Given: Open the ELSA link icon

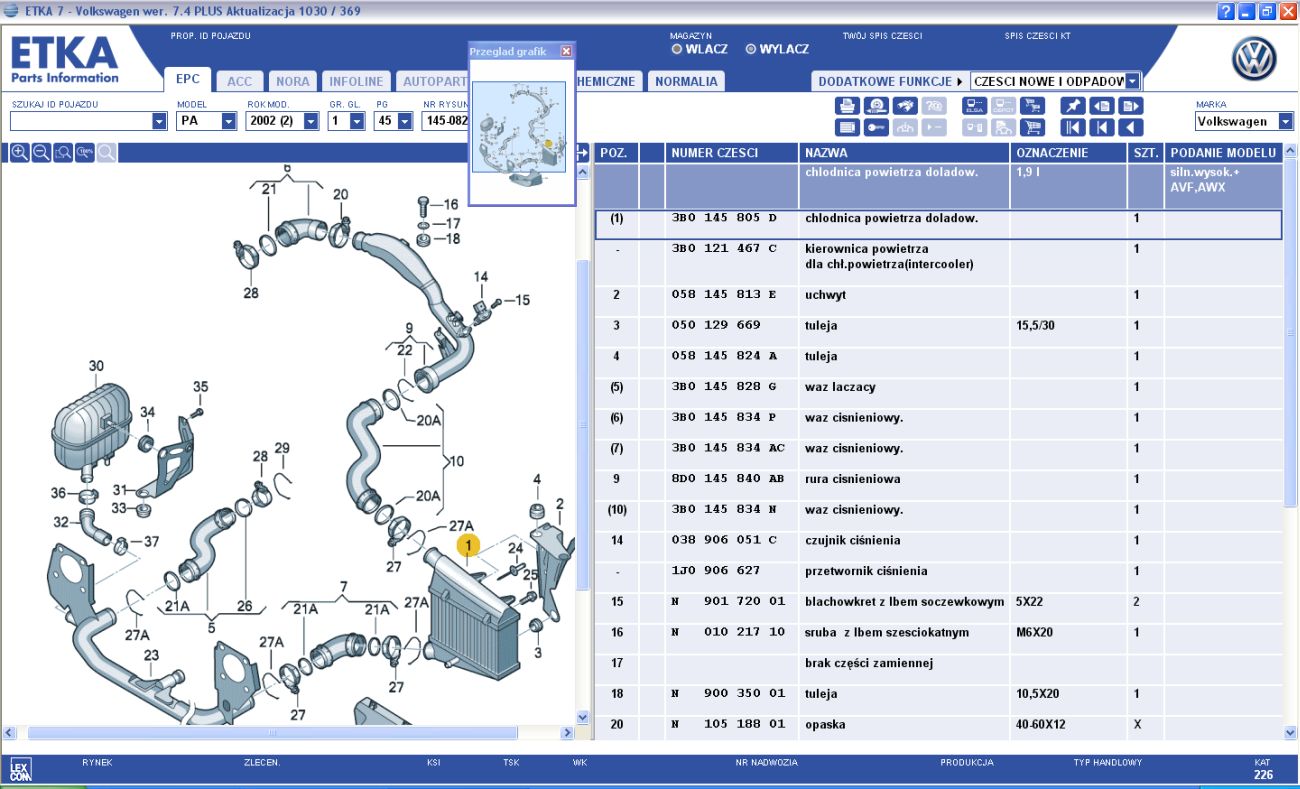Looking at the screenshot, I should (974, 106).
